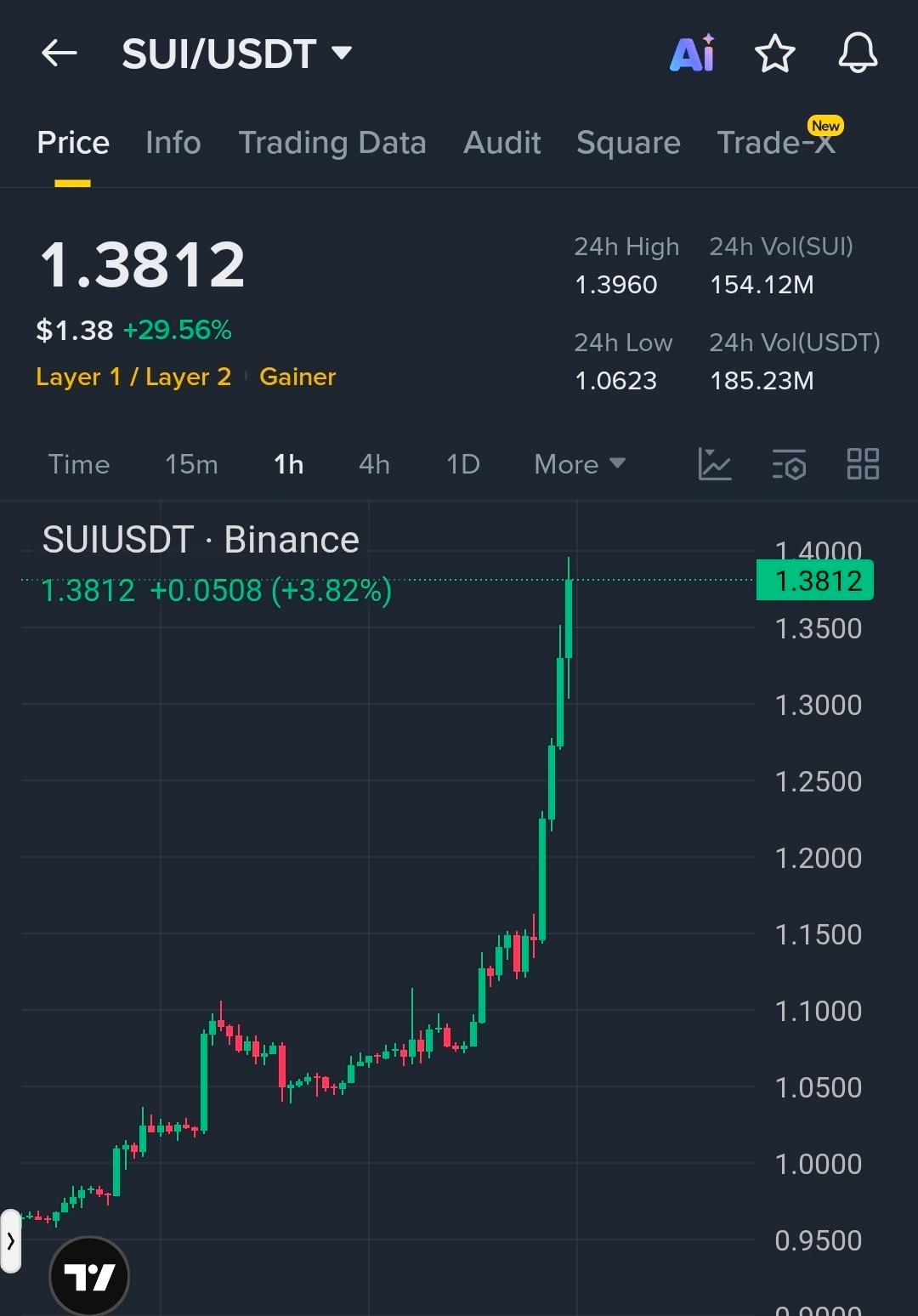Viewport: 918px width, 1316px height.
Task: Select the 1h chart interval
Action: [289, 464]
